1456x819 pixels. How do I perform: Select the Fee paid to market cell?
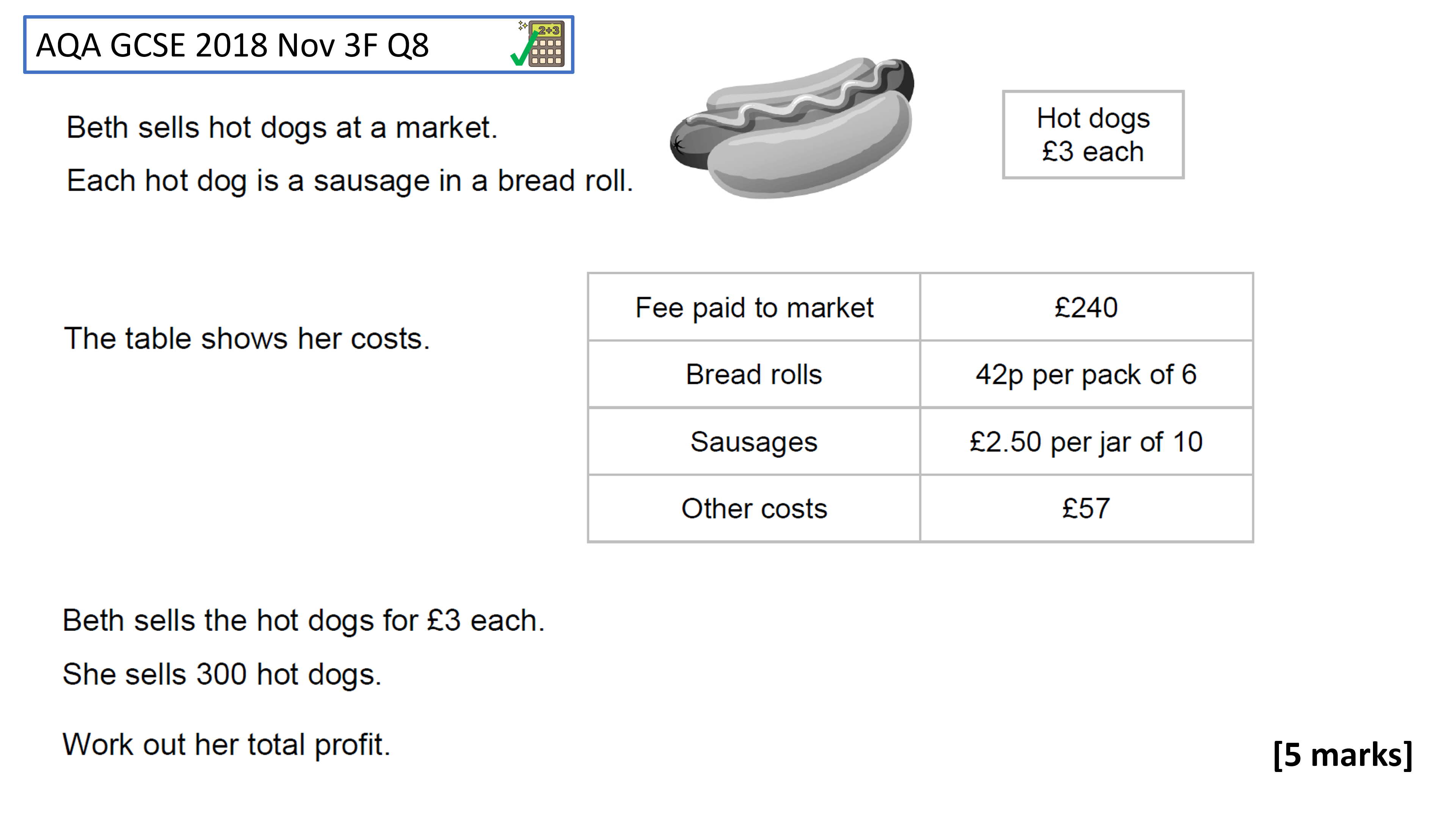coord(754,308)
